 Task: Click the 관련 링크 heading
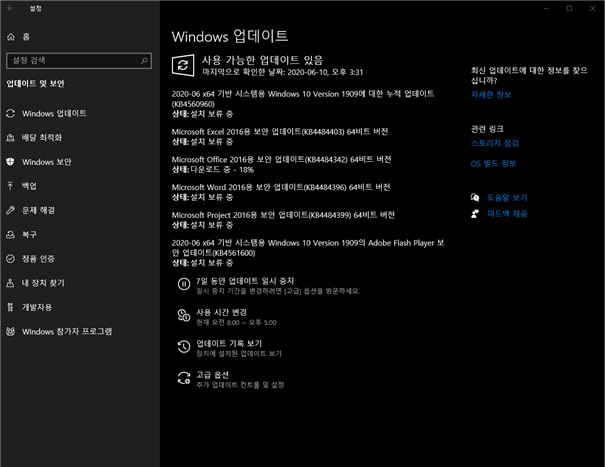[487, 129]
